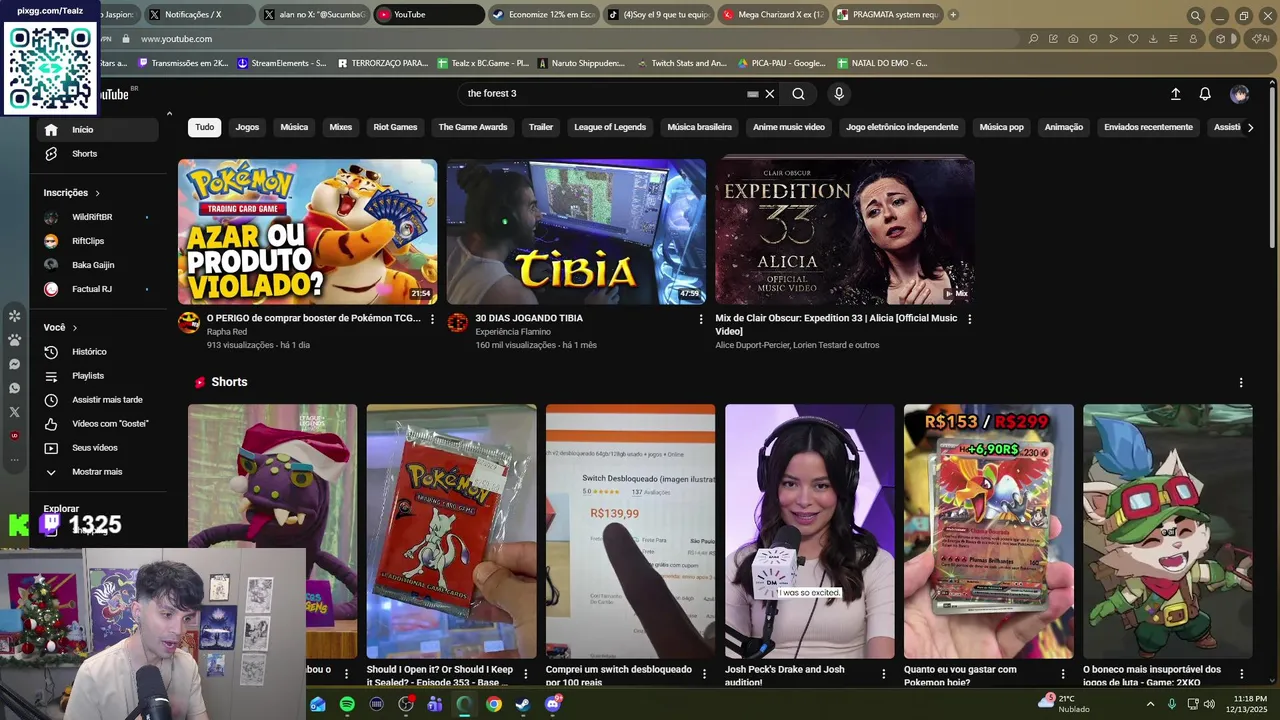This screenshot has height=720, width=1280.
Task: Open Messenger in the browser sidebar
Action: [x=14, y=364]
